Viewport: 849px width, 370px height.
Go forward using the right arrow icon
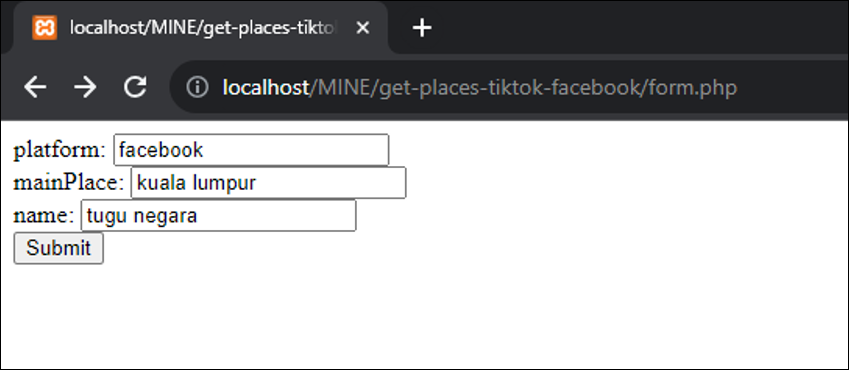coord(85,87)
